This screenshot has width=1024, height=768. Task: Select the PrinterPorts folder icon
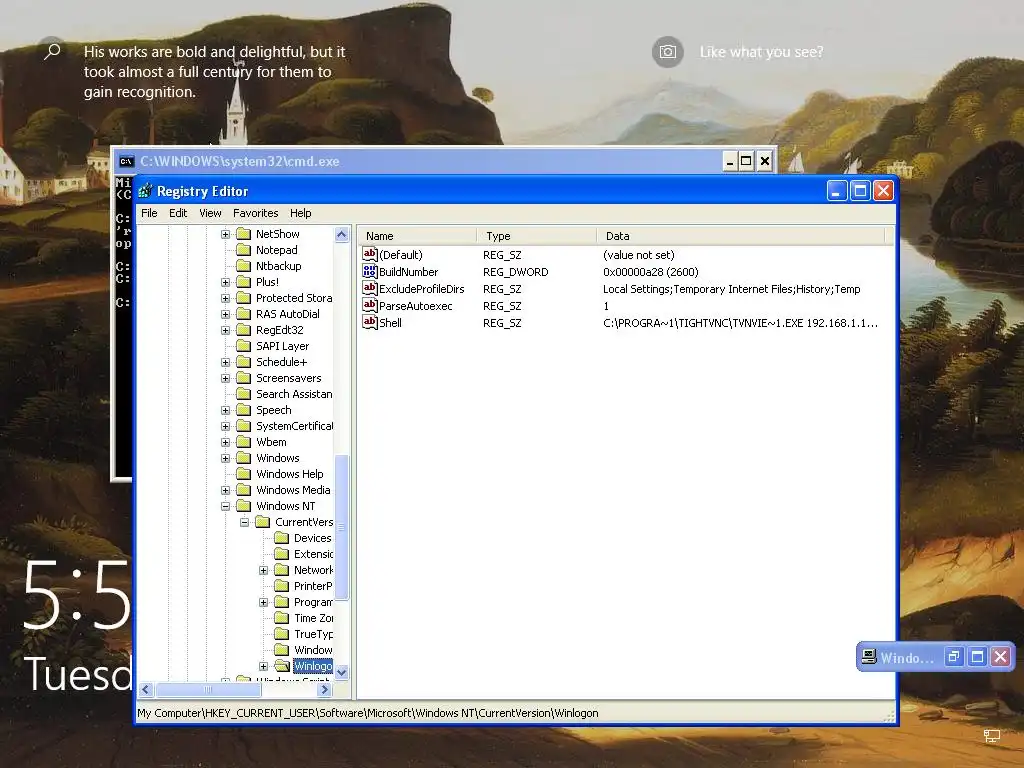[281, 586]
